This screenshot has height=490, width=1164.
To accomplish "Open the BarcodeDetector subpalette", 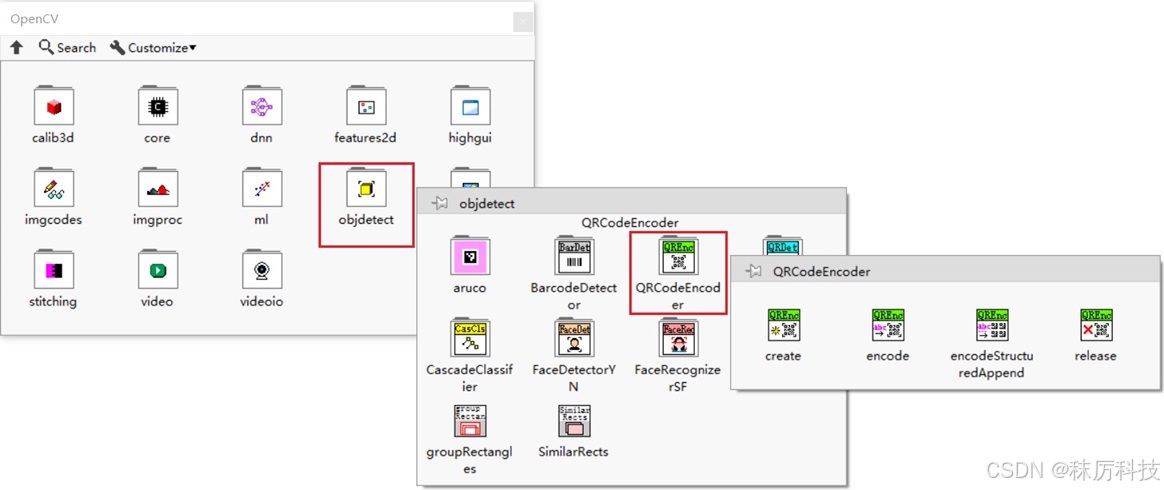I will [574, 257].
